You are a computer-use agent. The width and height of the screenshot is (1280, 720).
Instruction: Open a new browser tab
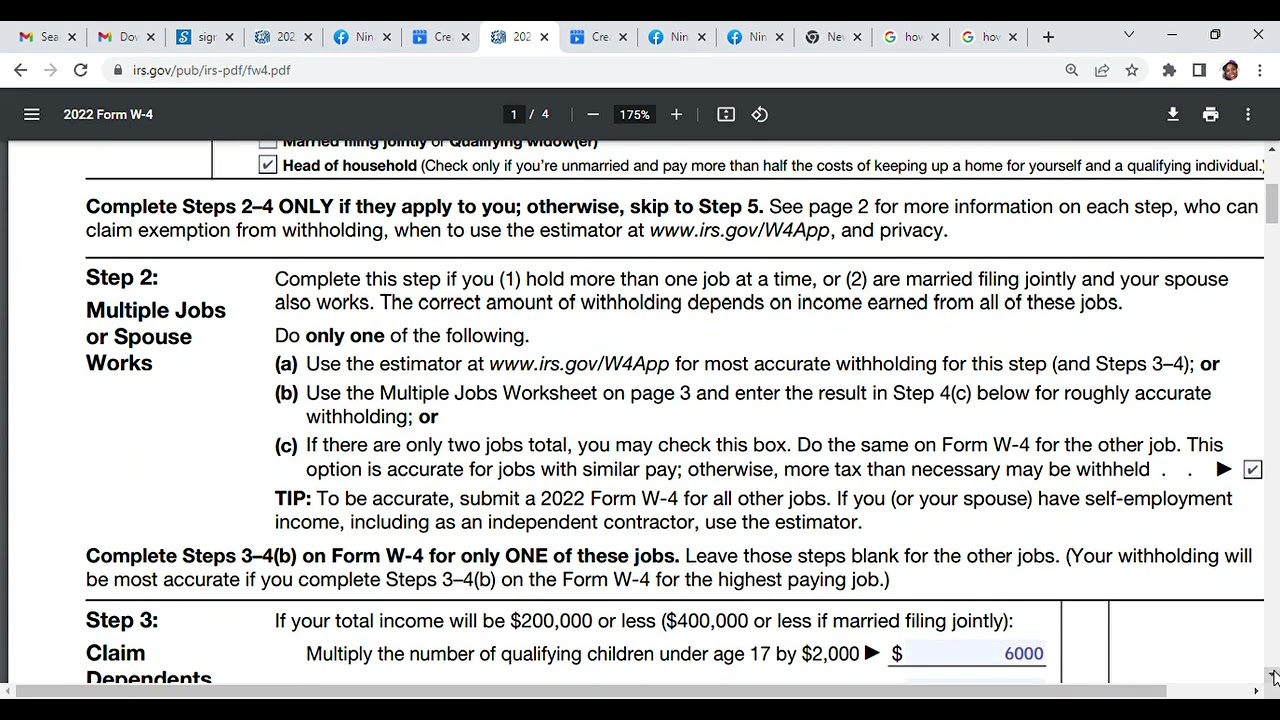pos(1048,37)
